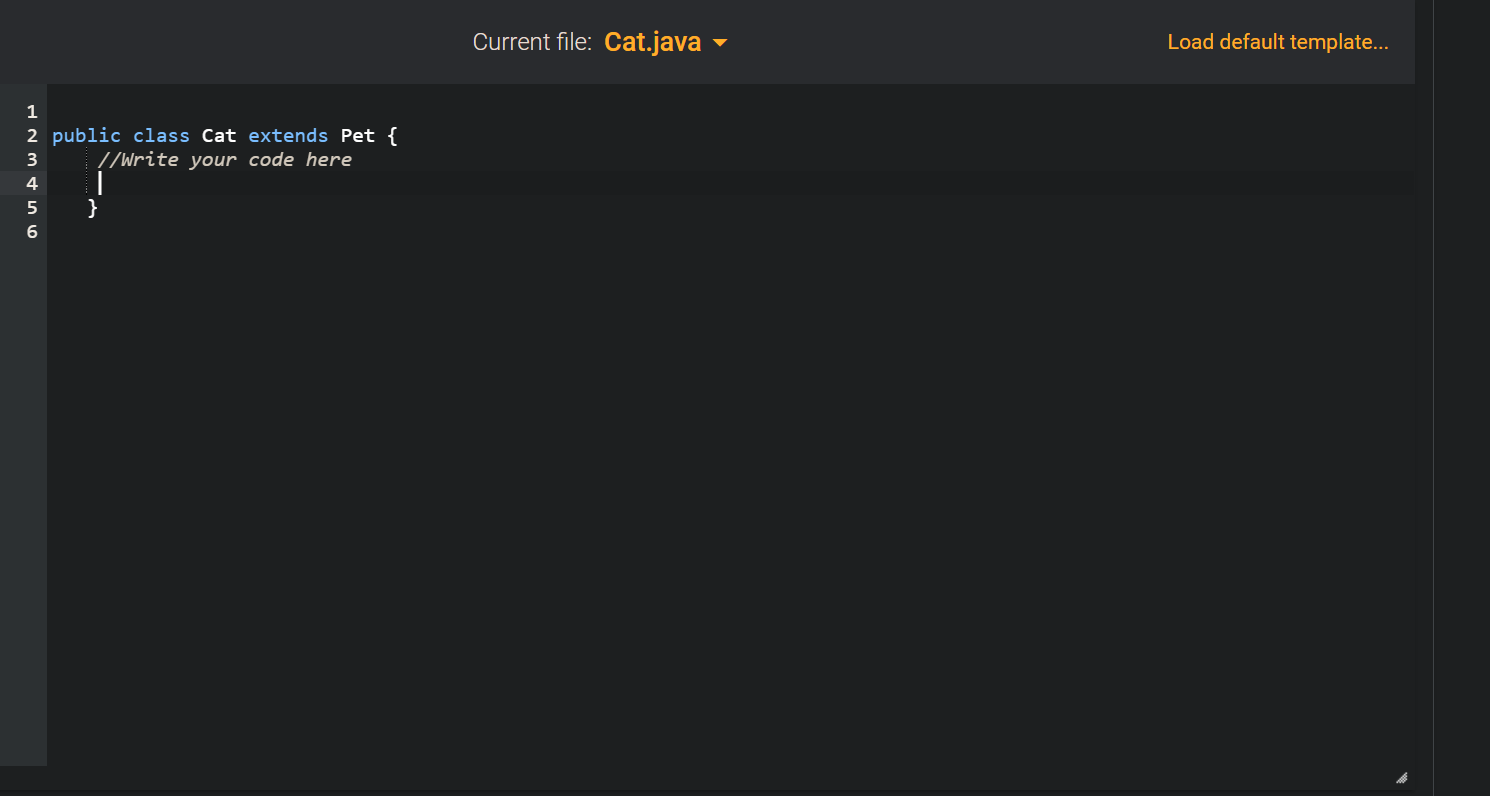Click the class name Cat in code
Image resolution: width=1490 pixels, height=796 pixels.
coord(219,135)
